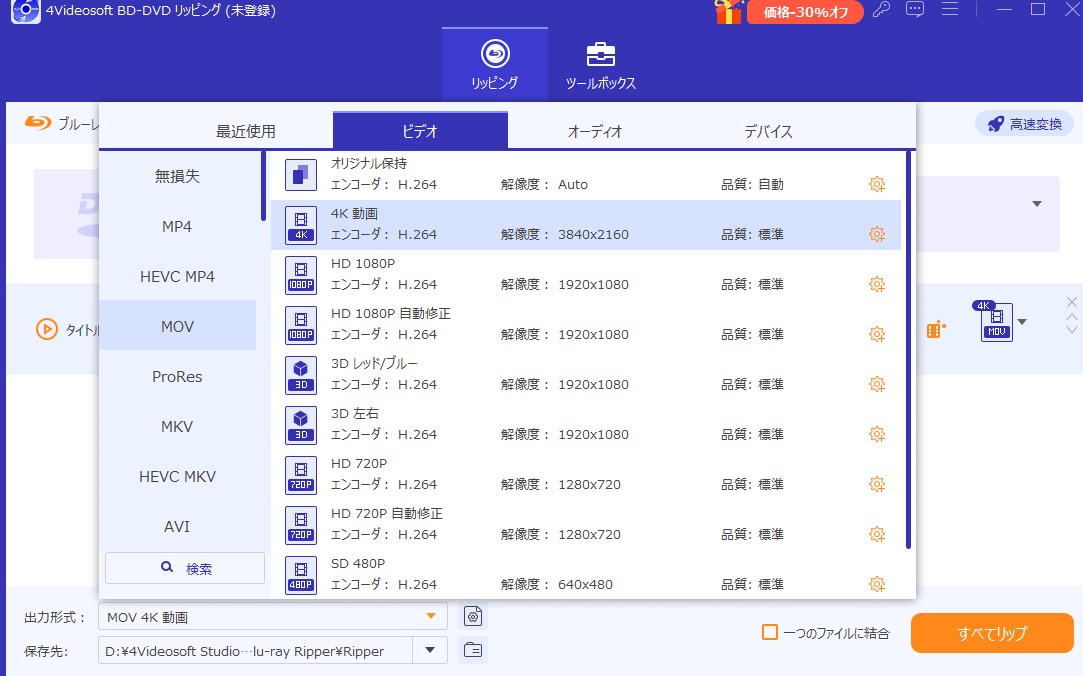Click the gift promotion icon

coord(729,11)
